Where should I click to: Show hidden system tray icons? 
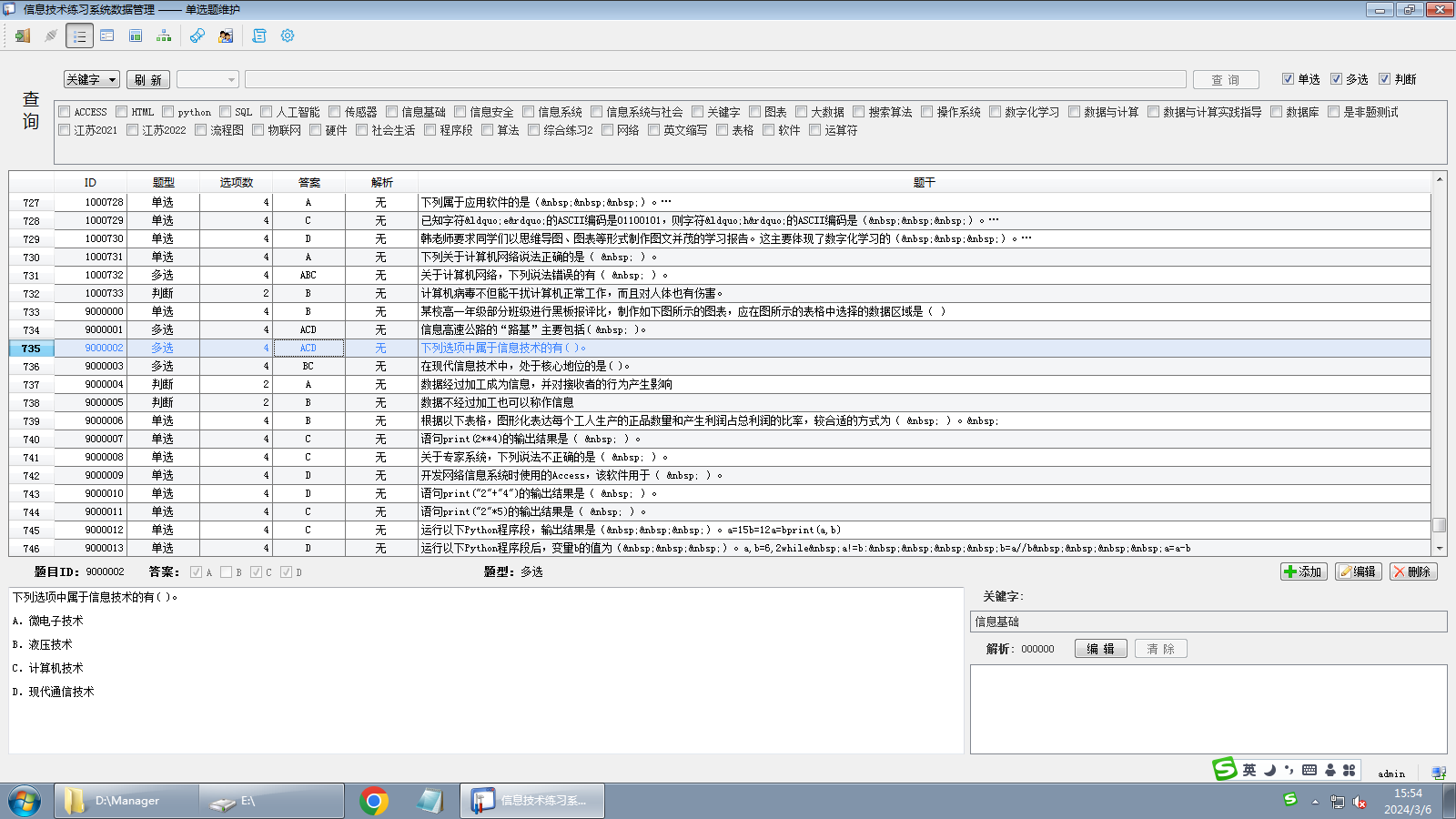(x=1315, y=802)
